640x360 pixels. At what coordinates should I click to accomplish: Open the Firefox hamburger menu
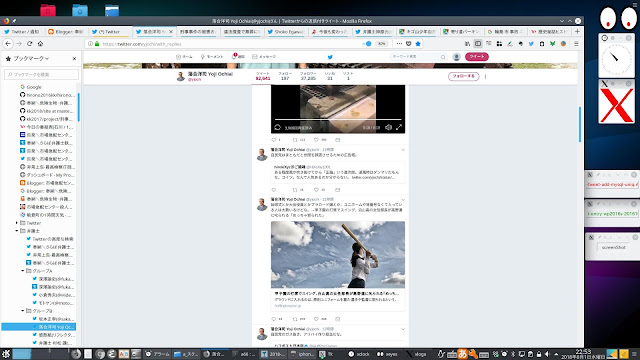pyautogui.click(x=576, y=44)
